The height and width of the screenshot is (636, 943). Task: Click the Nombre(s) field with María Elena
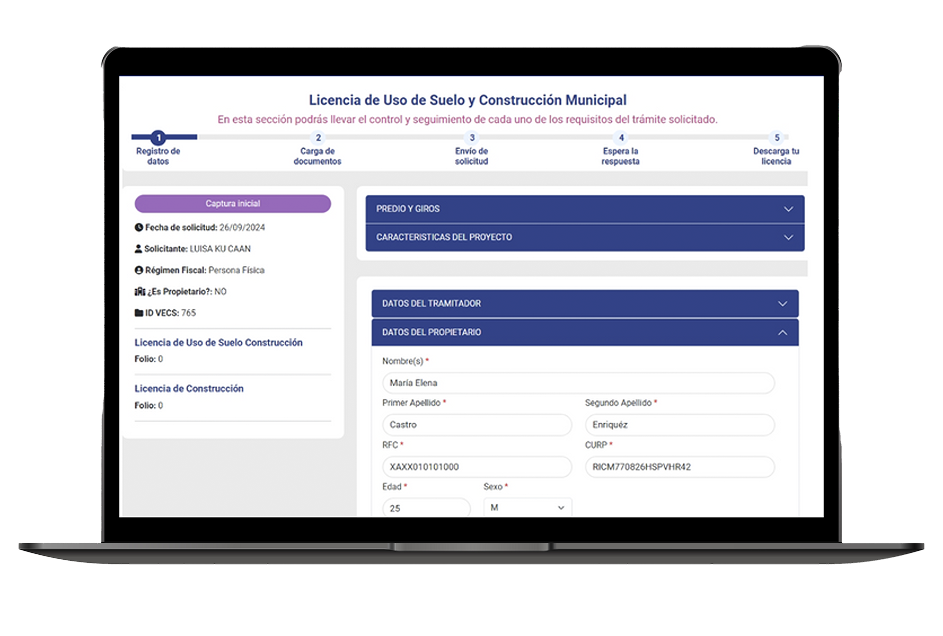point(578,383)
